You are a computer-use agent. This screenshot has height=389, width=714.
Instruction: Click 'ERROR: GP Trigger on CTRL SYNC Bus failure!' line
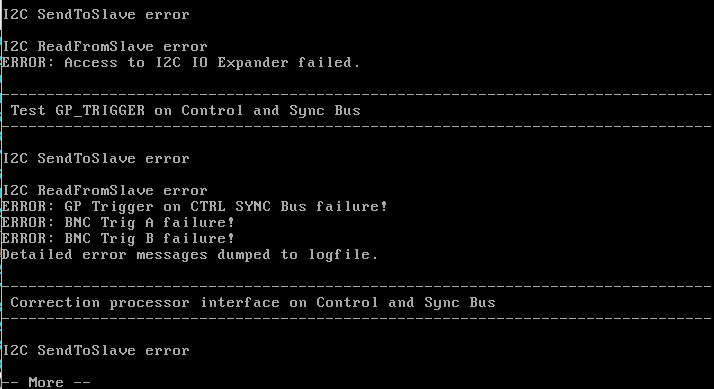pyautogui.click(x=194, y=206)
